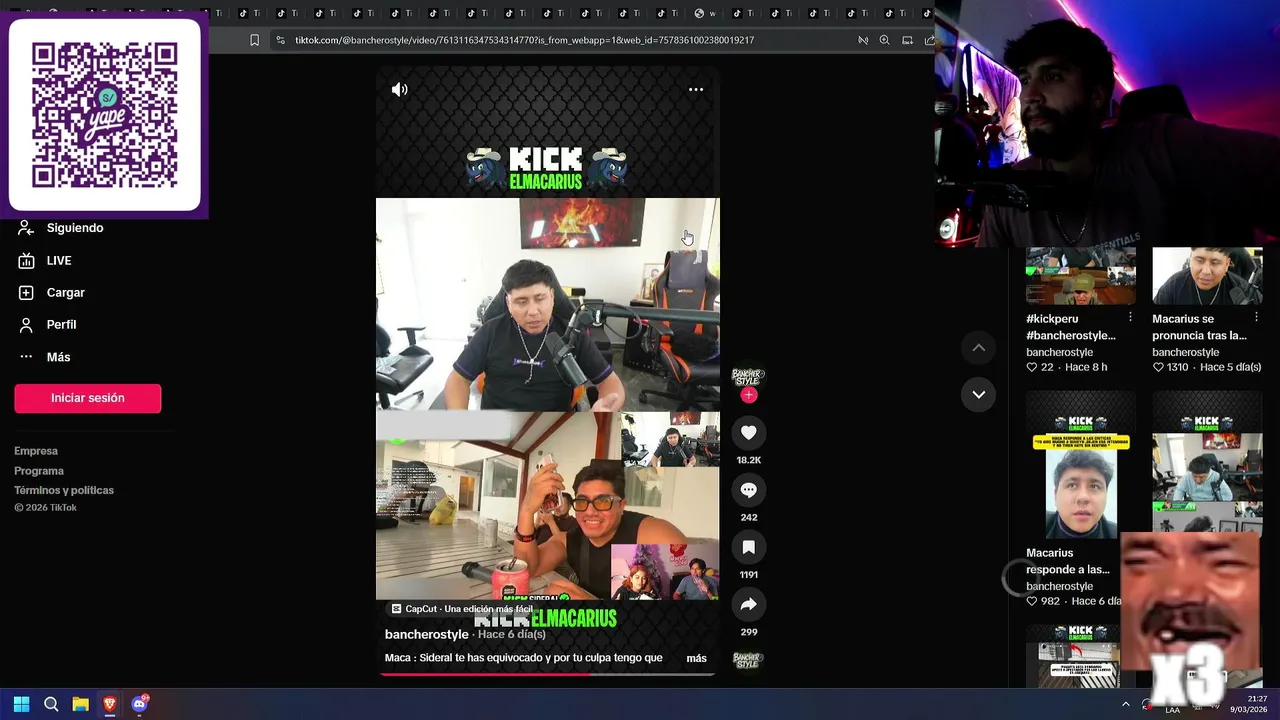1280x720 pixels.
Task: Open the comments via speech bubble icon
Action: point(748,490)
